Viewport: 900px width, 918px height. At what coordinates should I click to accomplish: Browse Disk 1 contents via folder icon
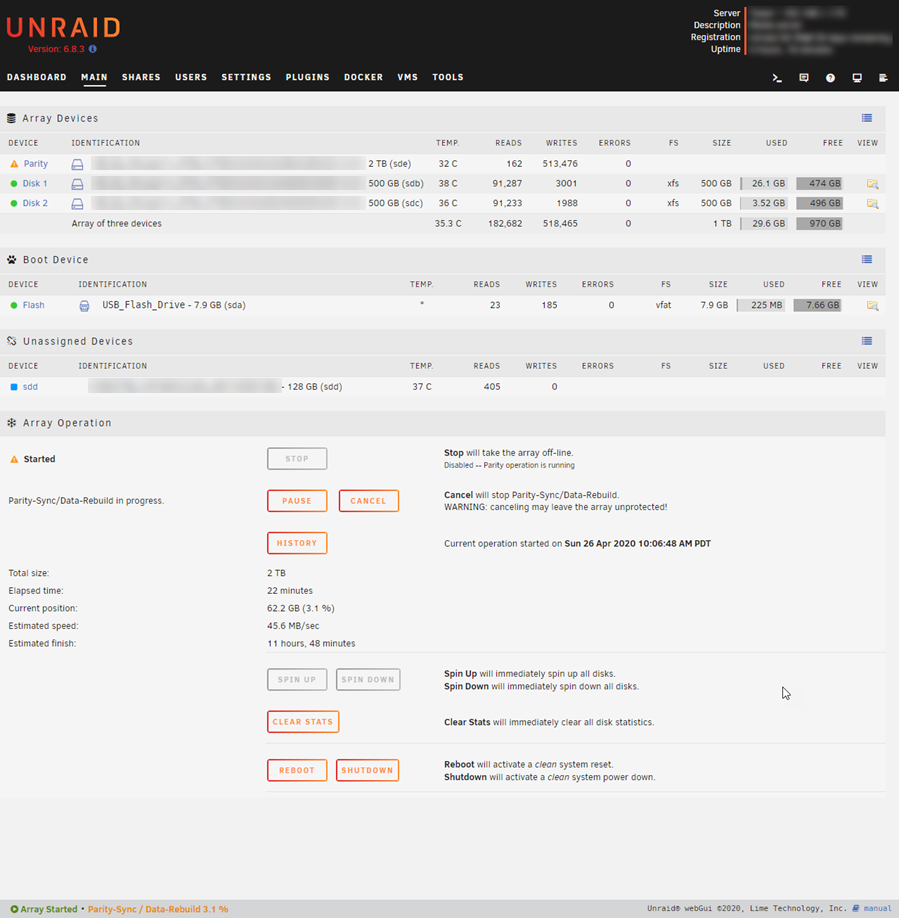coord(872,184)
